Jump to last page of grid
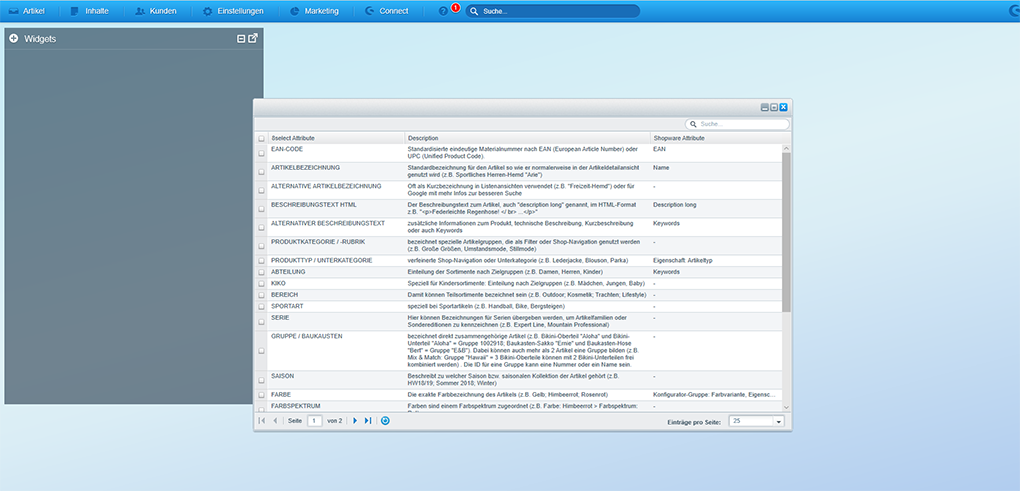1020x491 pixels. coord(368,421)
